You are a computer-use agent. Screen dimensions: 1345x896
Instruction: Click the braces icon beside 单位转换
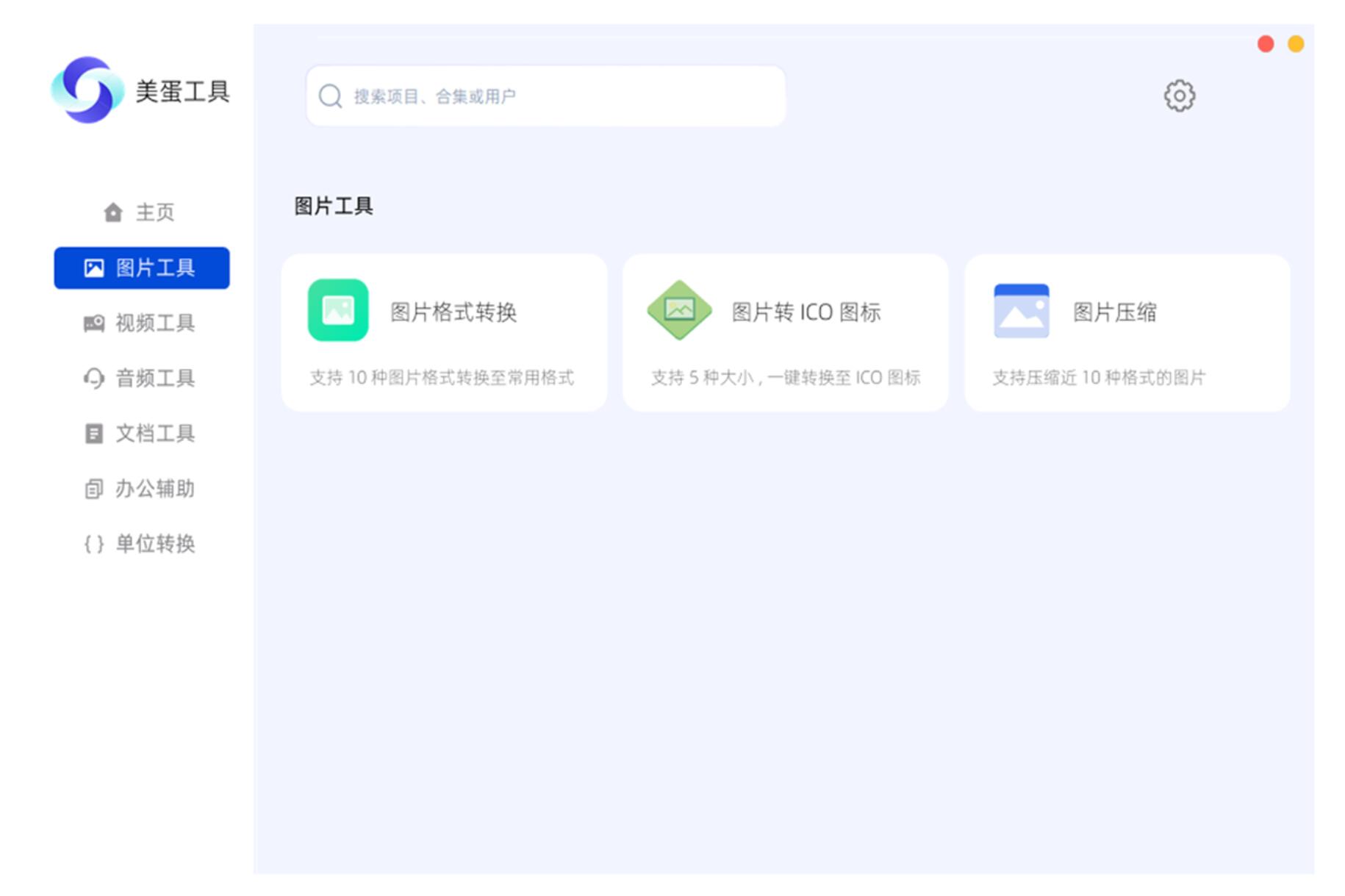pyautogui.click(x=94, y=544)
